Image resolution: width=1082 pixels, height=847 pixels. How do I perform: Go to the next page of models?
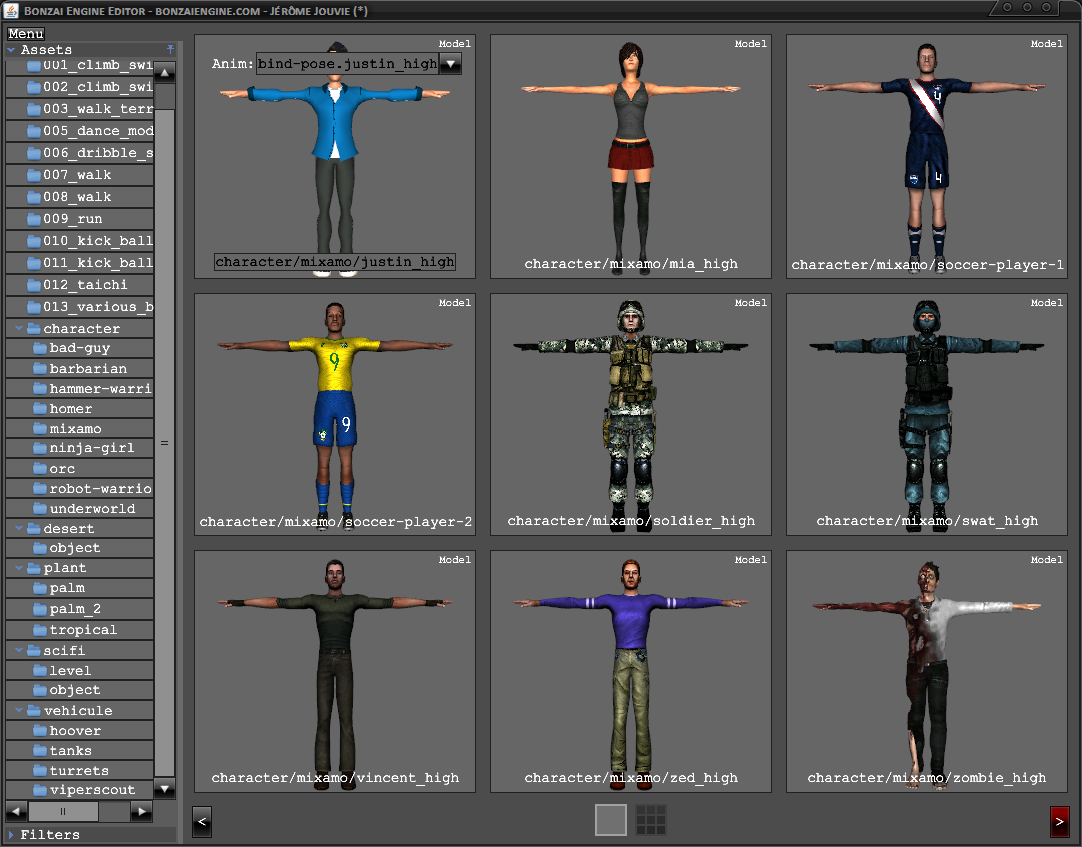[1060, 822]
